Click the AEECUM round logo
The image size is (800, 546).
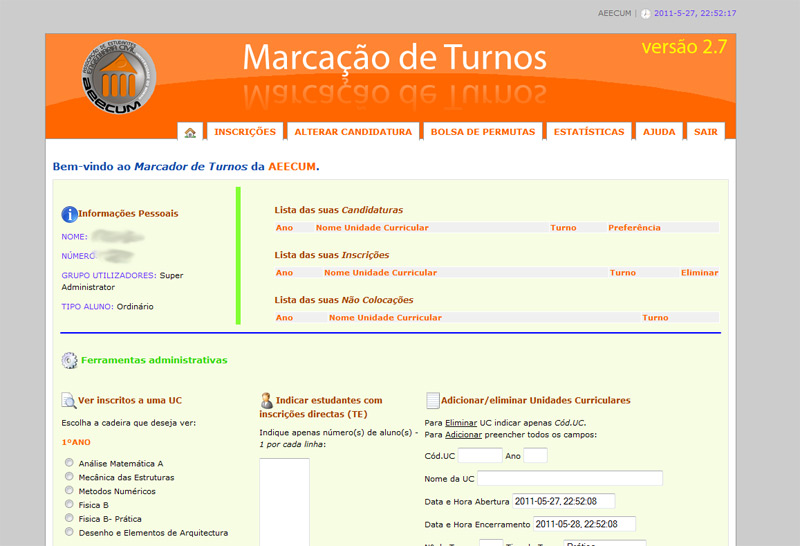coord(119,77)
